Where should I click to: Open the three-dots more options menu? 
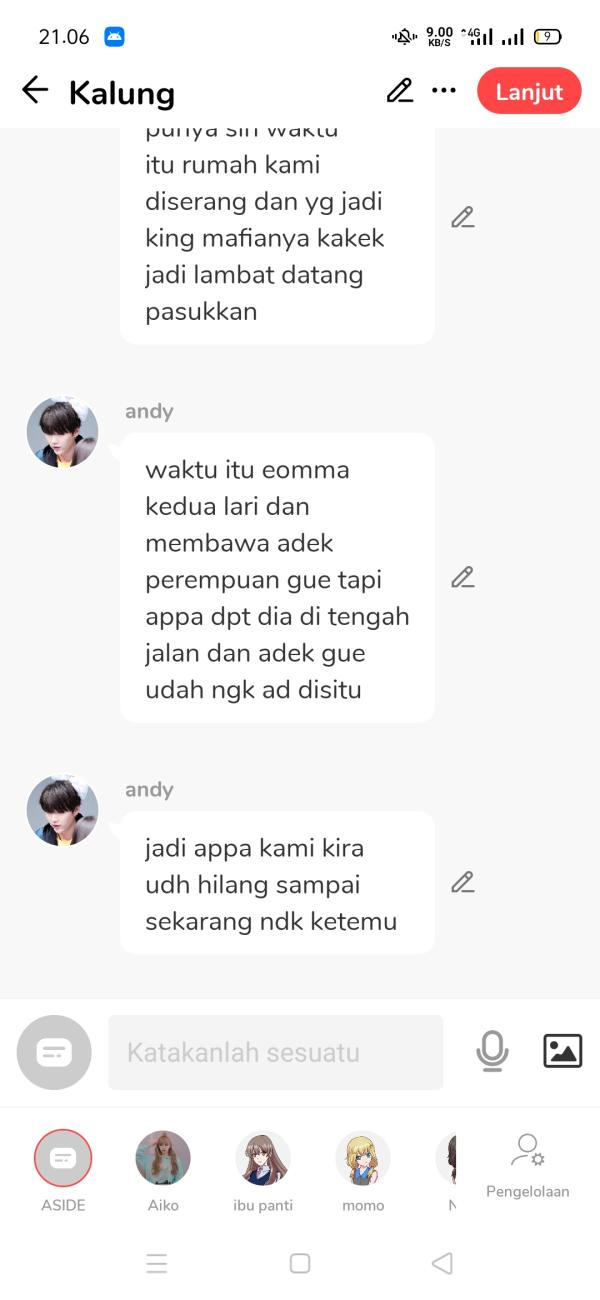(444, 91)
